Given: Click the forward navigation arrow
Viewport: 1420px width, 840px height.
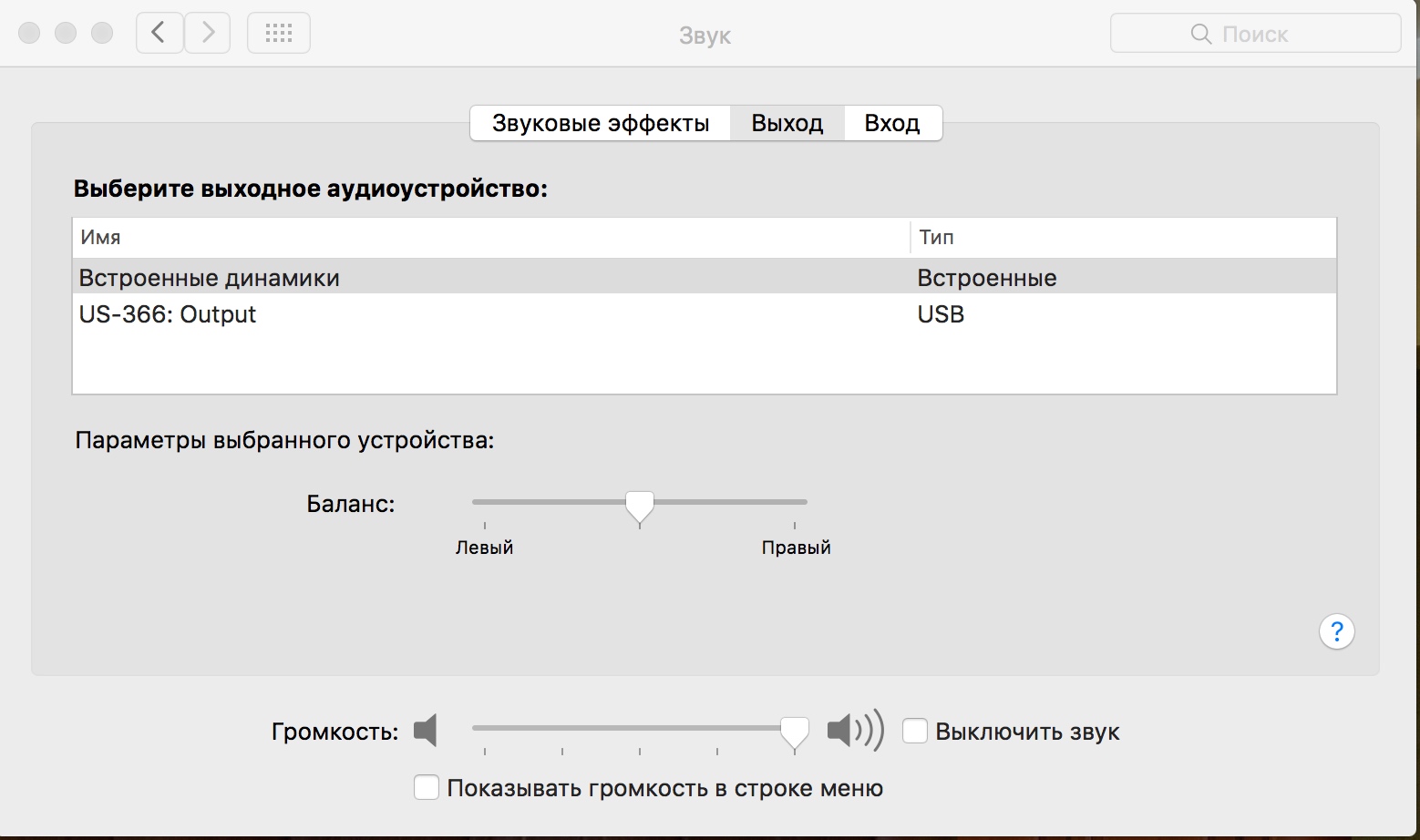Looking at the screenshot, I should pos(208,34).
